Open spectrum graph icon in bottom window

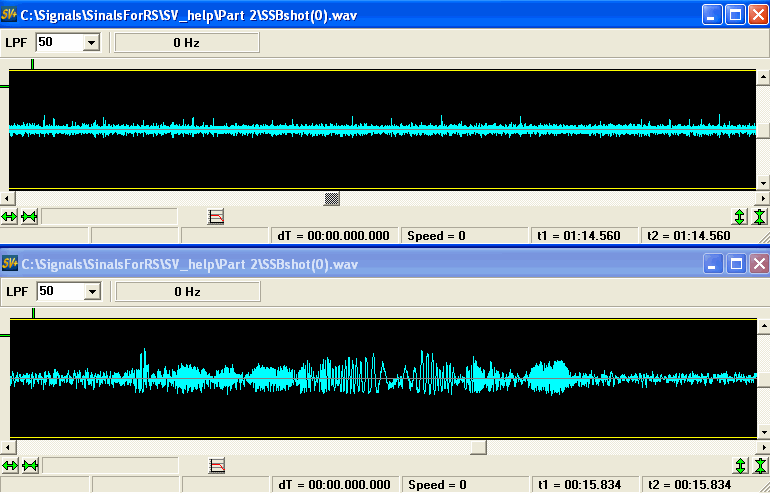pyautogui.click(x=216, y=466)
